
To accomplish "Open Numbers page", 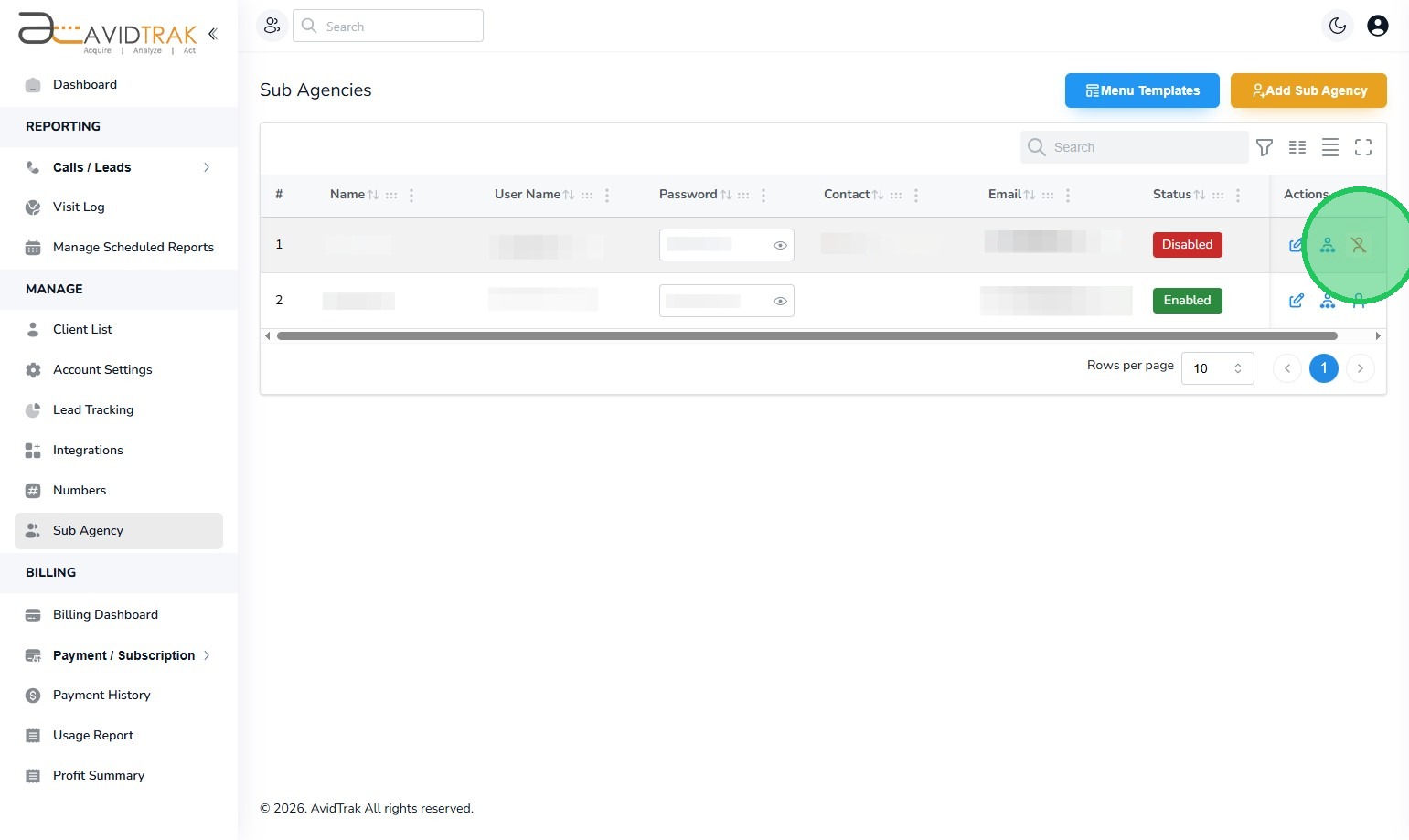I will pos(119,490).
